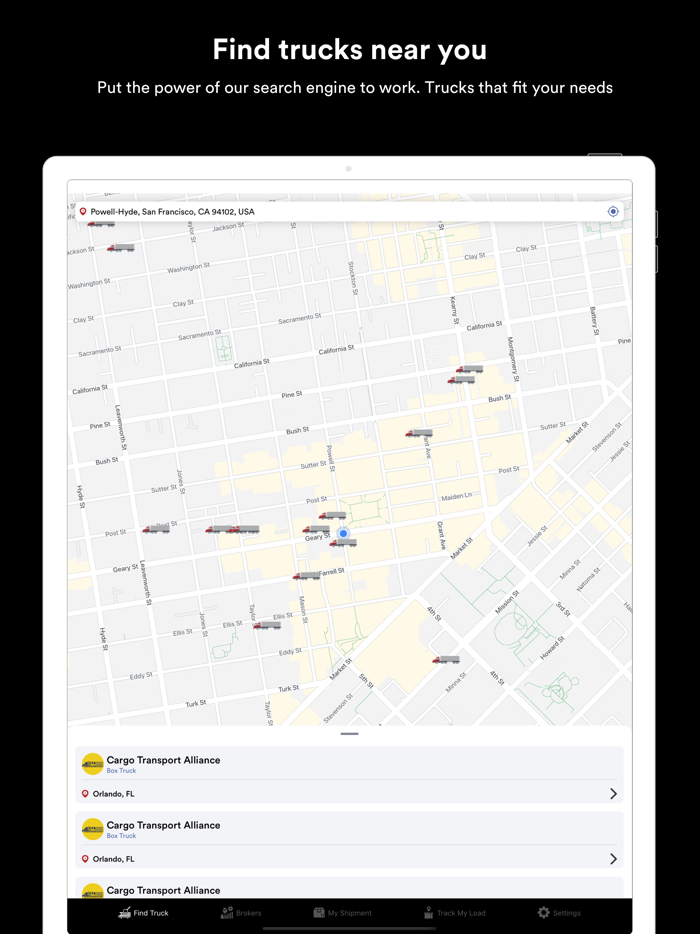Image resolution: width=700 pixels, height=934 pixels.
Task: Click the first Cargo Transport Alliance logo
Action: pyautogui.click(x=92, y=764)
